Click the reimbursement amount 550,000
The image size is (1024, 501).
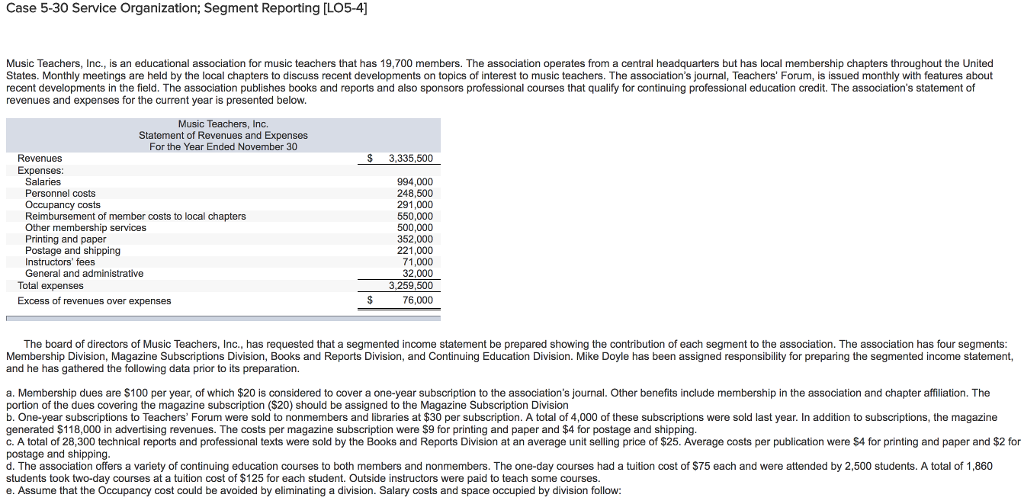point(415,216)
